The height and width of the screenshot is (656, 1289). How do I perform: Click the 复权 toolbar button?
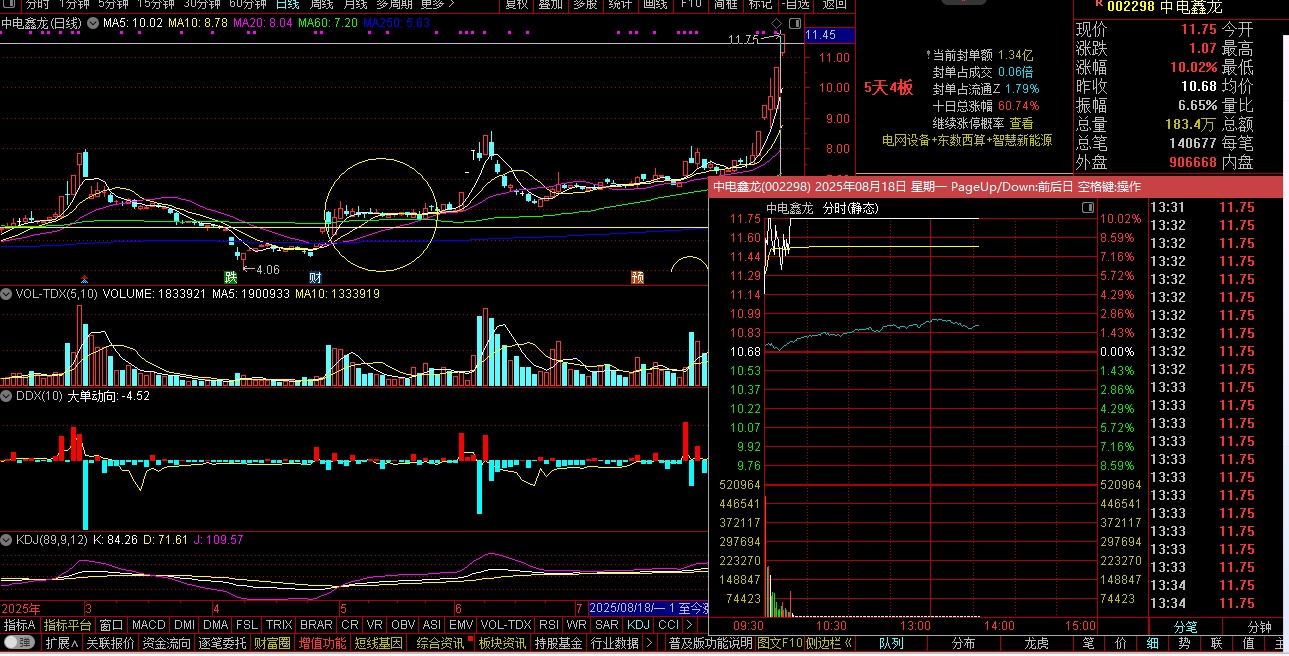tap(516, 4)
